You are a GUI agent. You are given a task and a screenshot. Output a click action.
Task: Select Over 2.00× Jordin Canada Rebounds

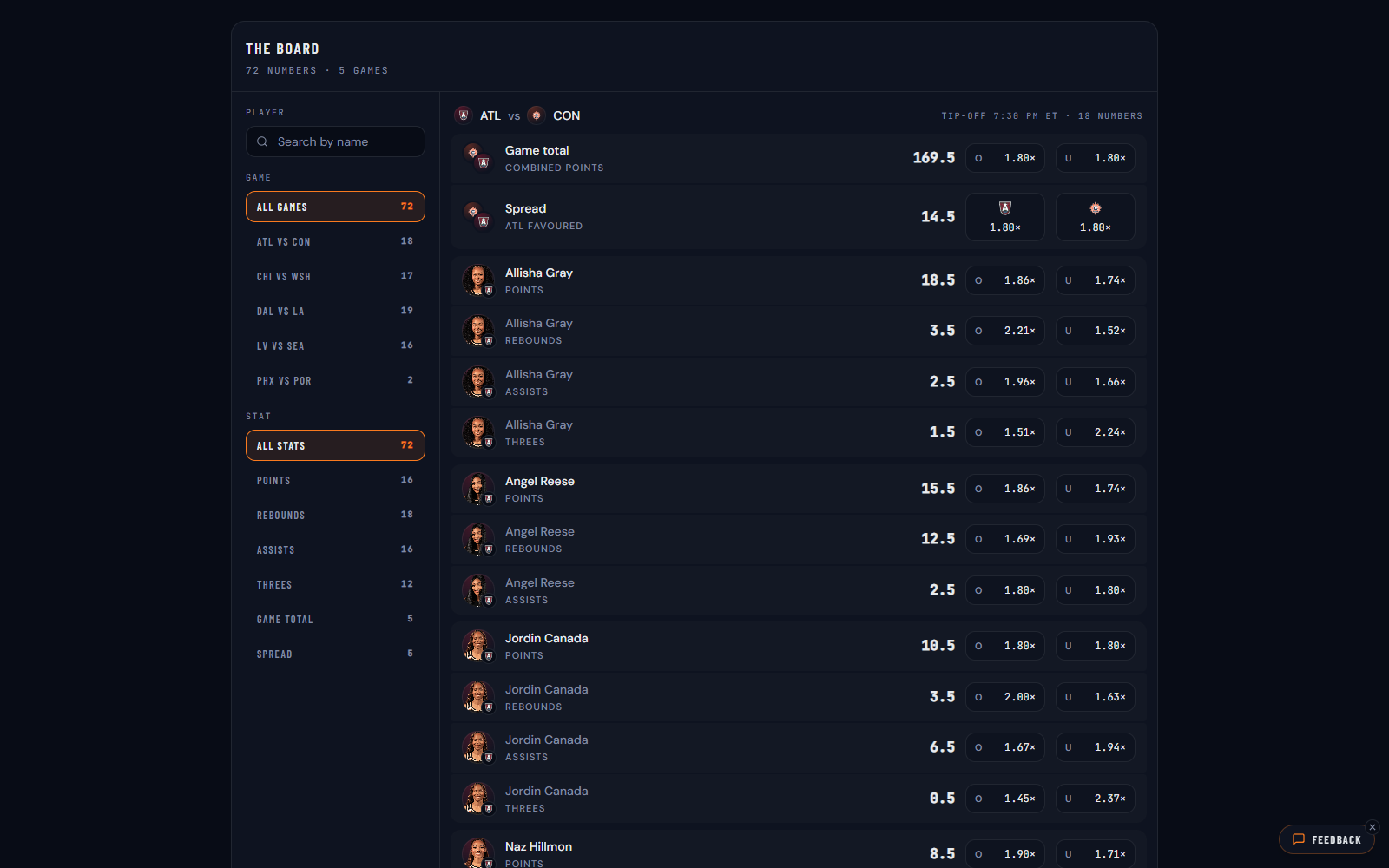(1005, 697)
